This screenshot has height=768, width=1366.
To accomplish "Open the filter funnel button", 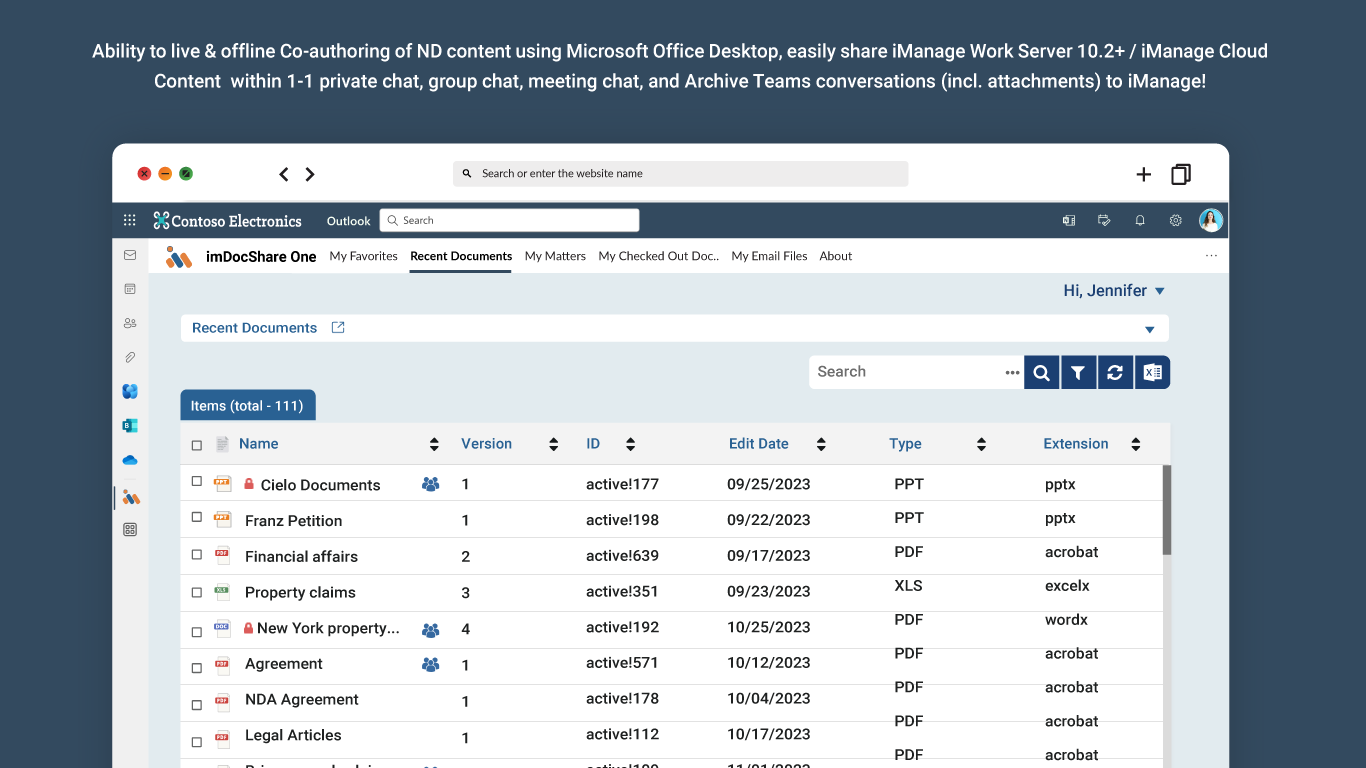I will point(1078,372).
